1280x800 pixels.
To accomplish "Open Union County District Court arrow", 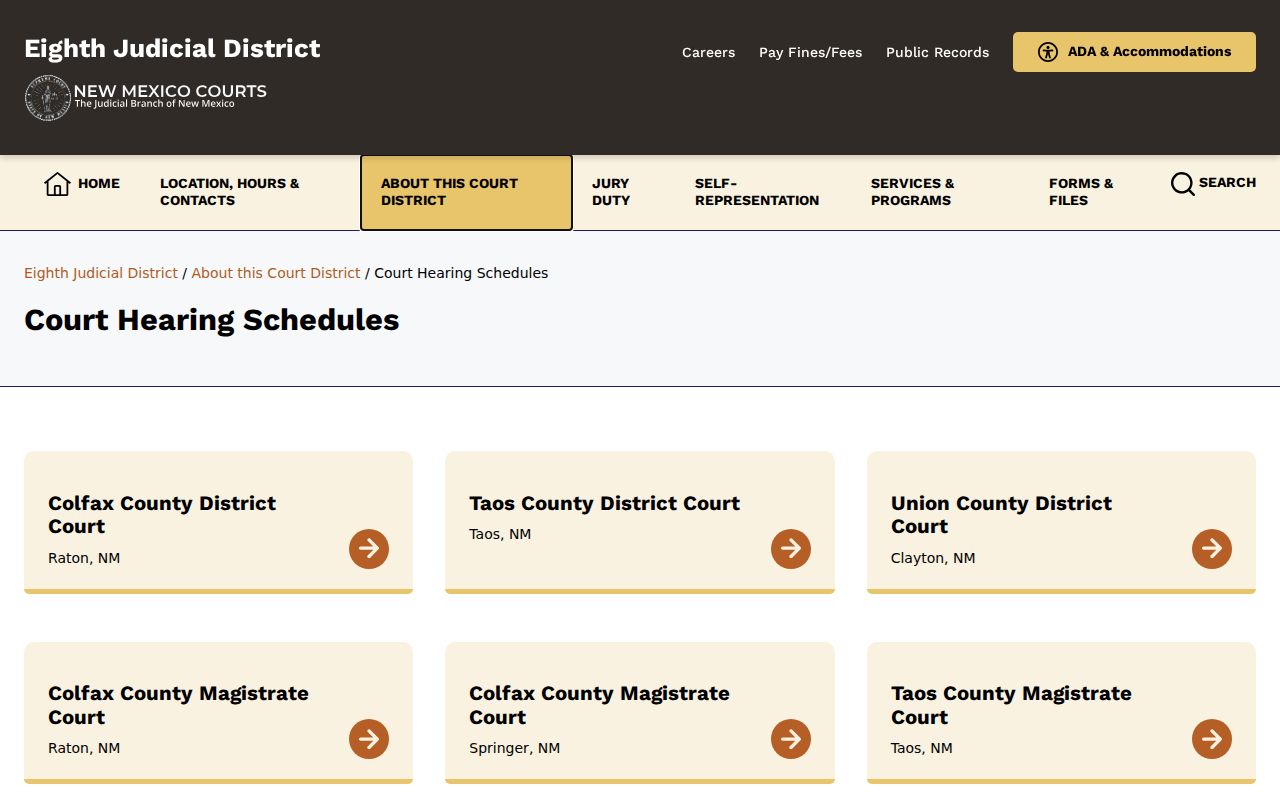I will [x=1212, y=549].
